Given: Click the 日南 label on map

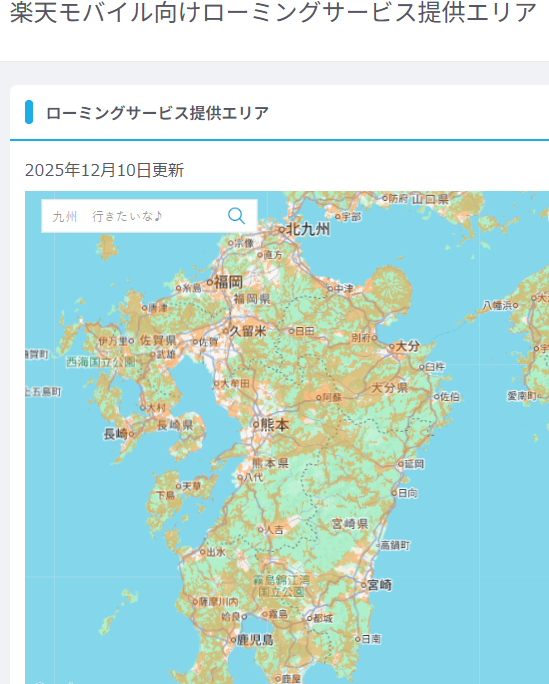Looking at the screenshot, I should click(x=371, y=639).
